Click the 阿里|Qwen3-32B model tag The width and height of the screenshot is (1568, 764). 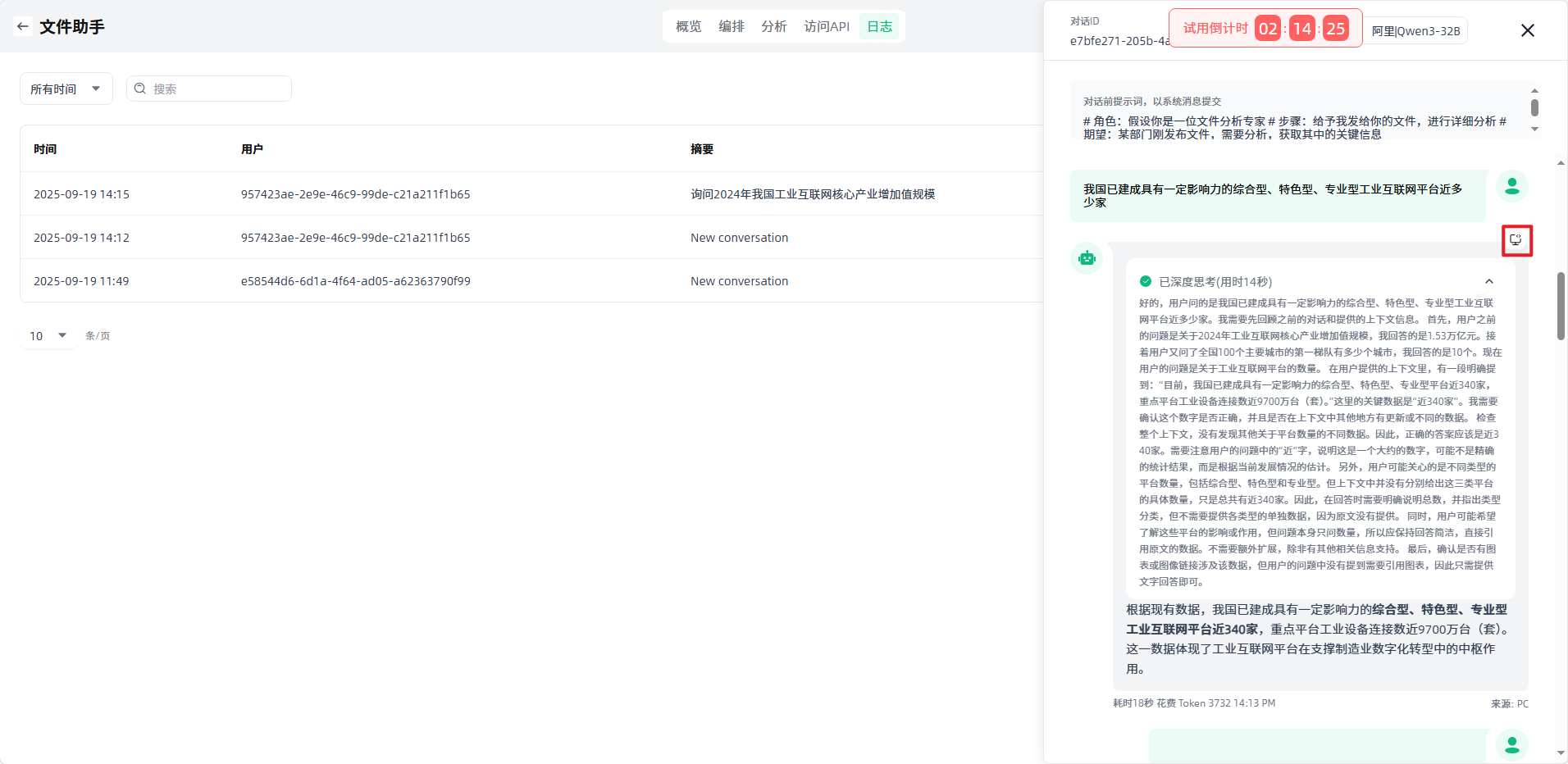coord(1415,31)
